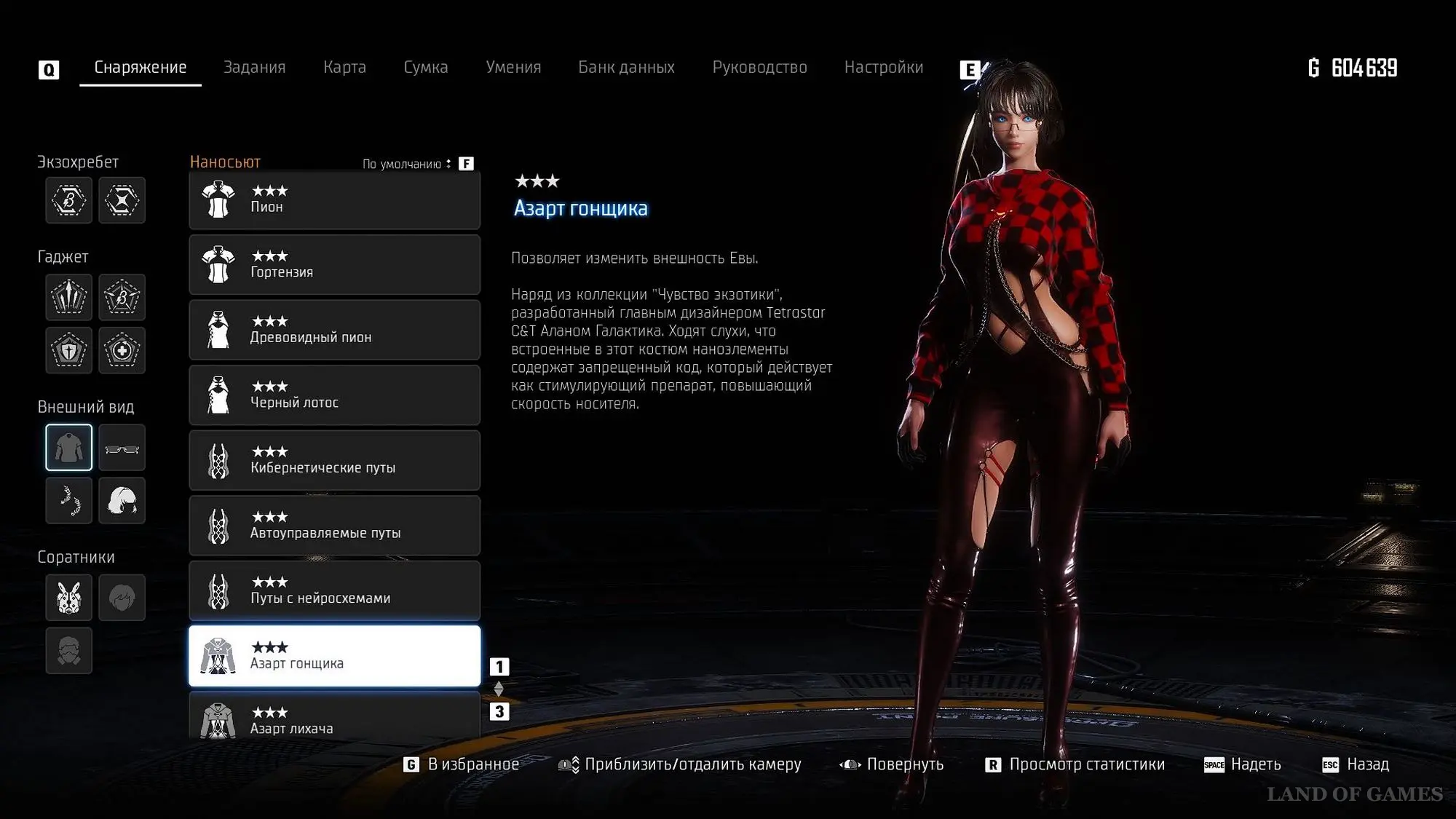Screen dimensions: 1456x819
Task: Click the Автоуправляемые путы suit icon
Action: [218, 526]
